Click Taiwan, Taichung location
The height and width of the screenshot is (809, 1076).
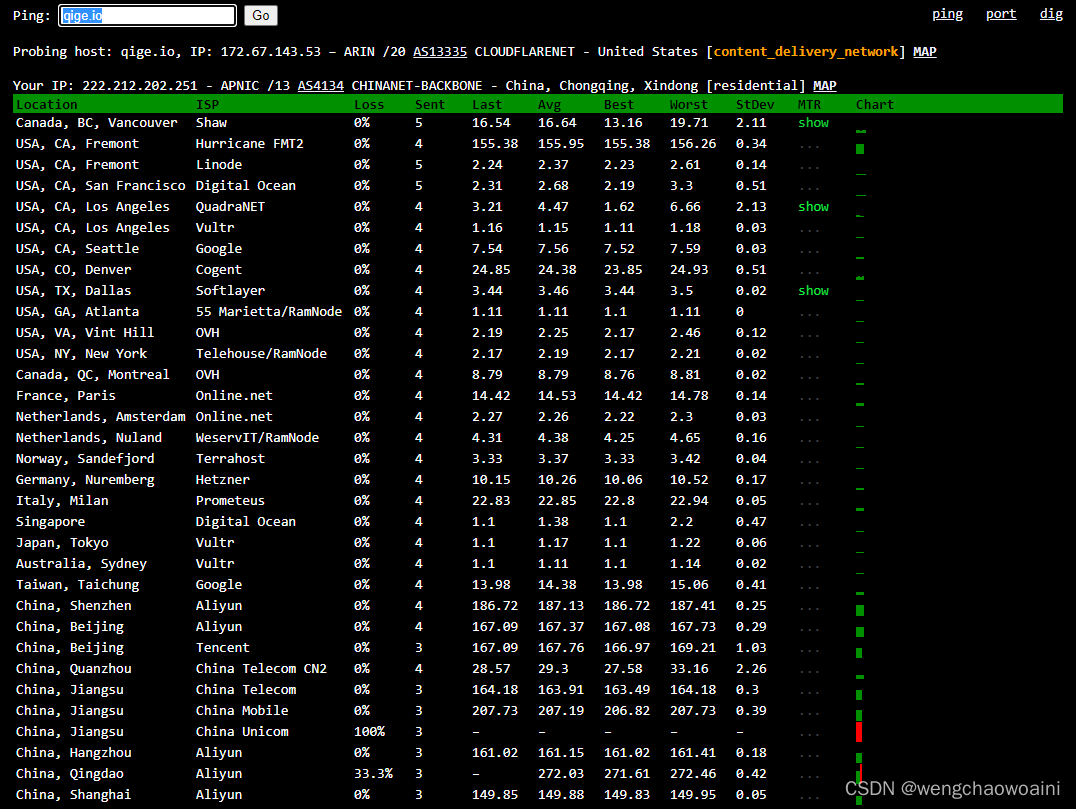pyautogui.click(x=77, y=585)
